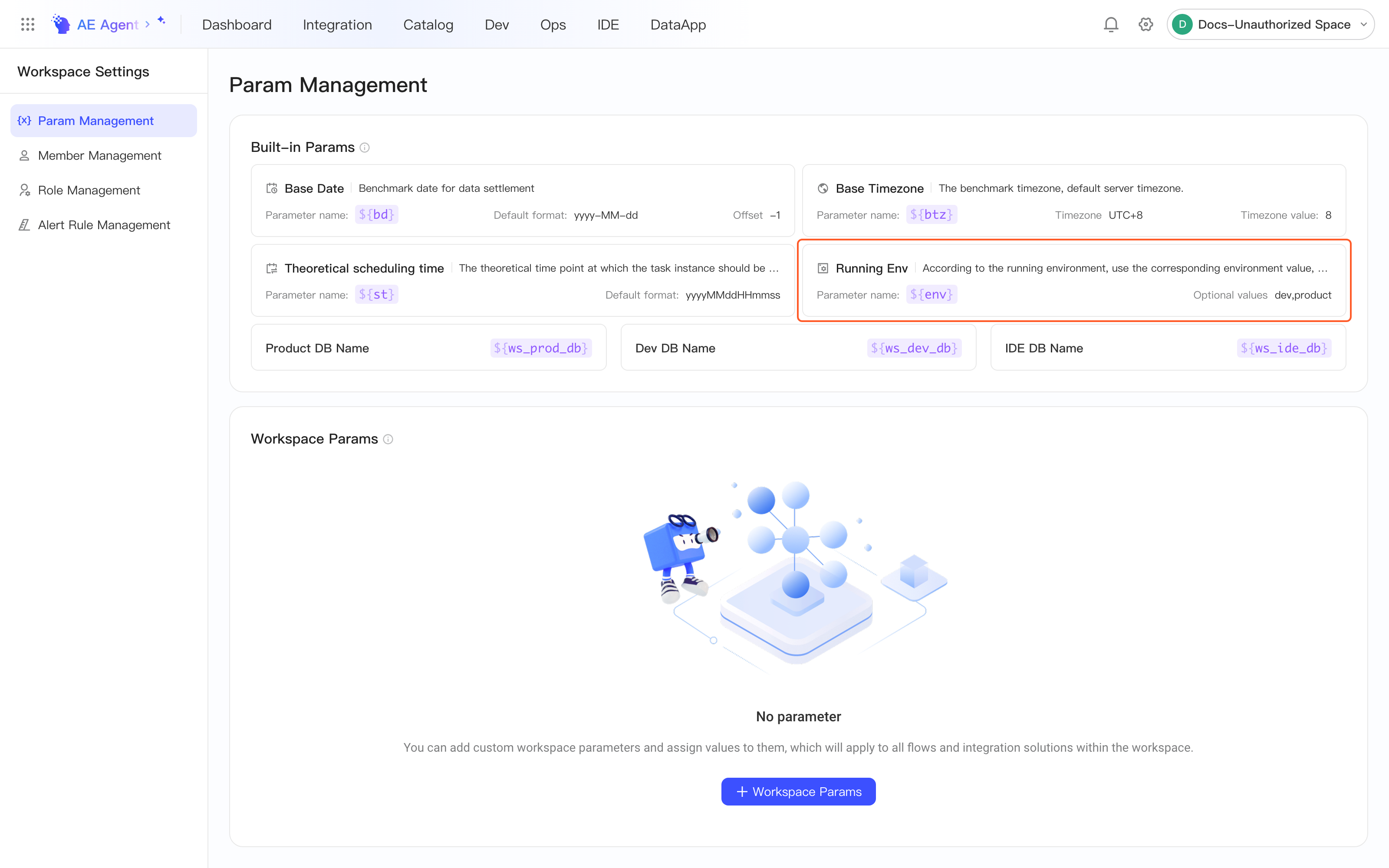This screenshot has height=868, width=1389.
Task: Open the Ops tab
Action: (x=553, y=25)
